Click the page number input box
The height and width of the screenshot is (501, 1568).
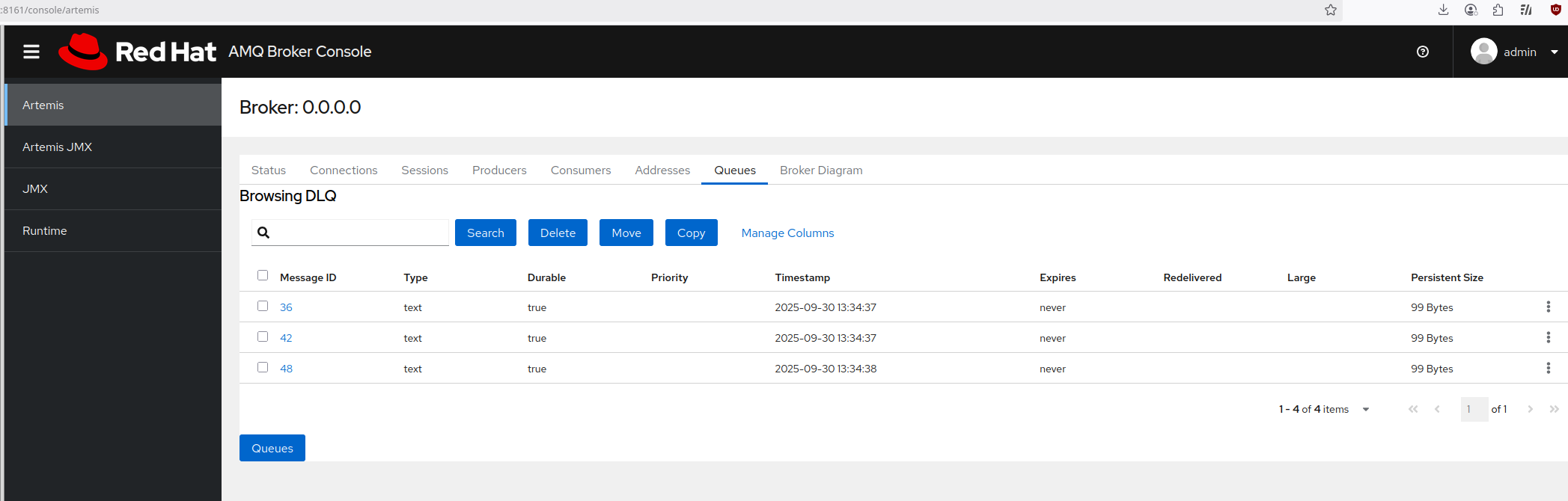click(1474, 409)
